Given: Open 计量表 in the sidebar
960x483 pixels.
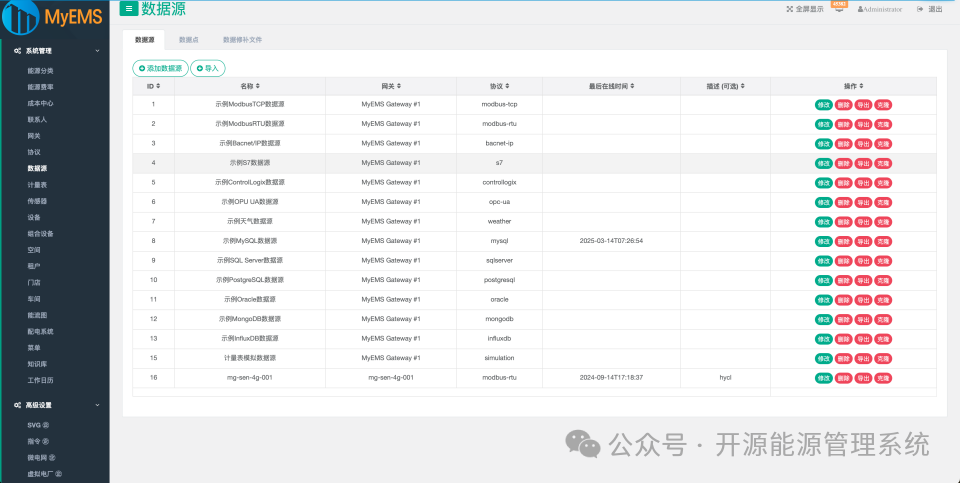Looking at the screenshot, I should point(37,184).
